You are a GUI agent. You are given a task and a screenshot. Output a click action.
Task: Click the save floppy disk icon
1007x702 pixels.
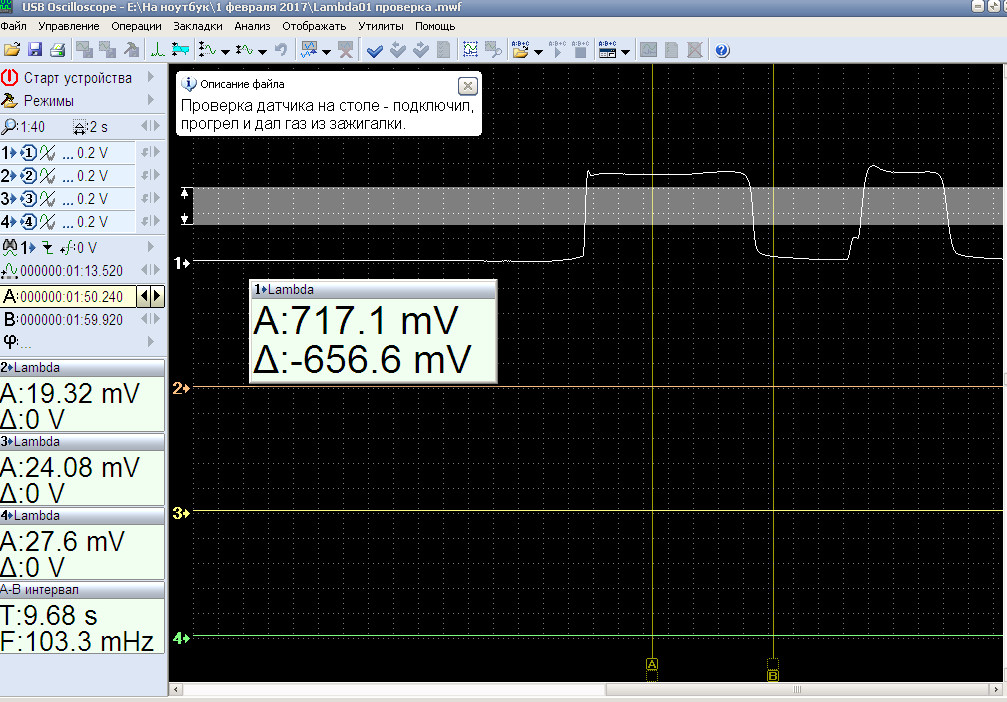[35, 49]
